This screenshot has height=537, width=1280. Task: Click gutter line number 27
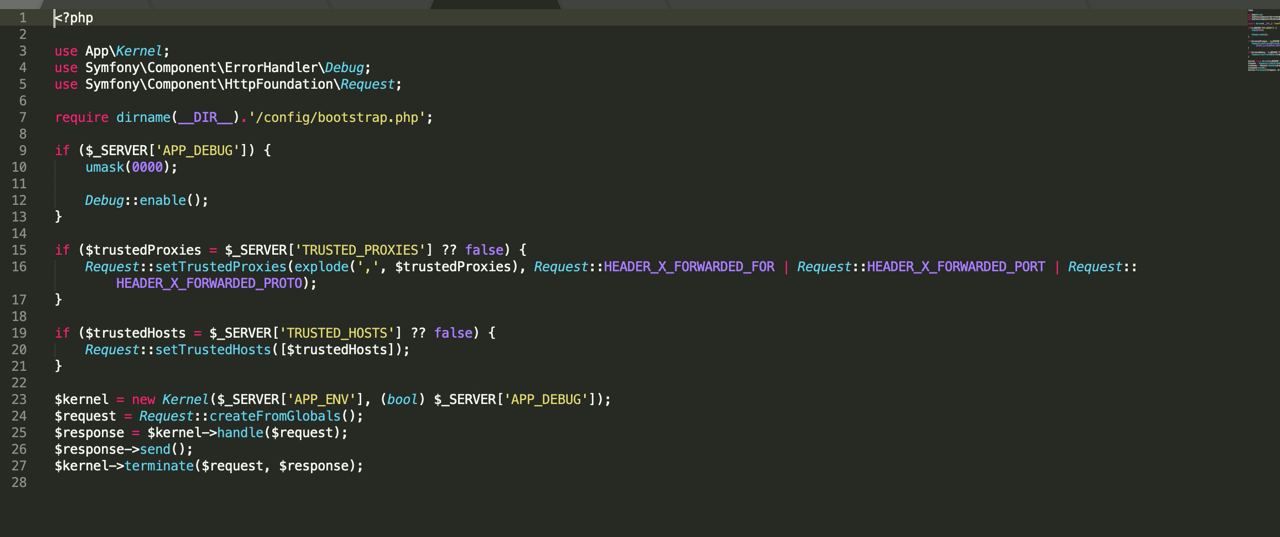coord(19,466)
